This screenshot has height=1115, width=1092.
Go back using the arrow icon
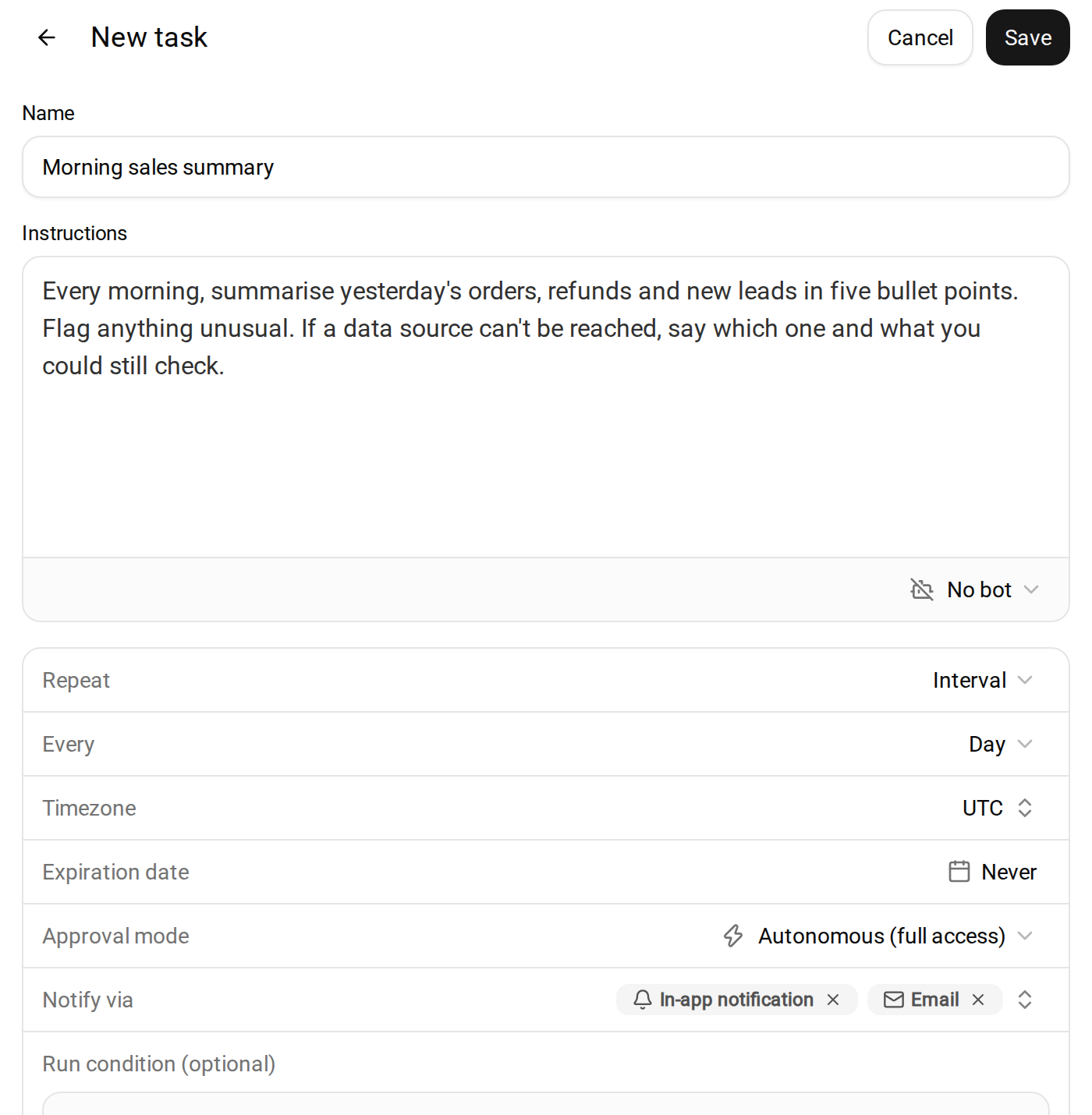[x=47, y=37]
